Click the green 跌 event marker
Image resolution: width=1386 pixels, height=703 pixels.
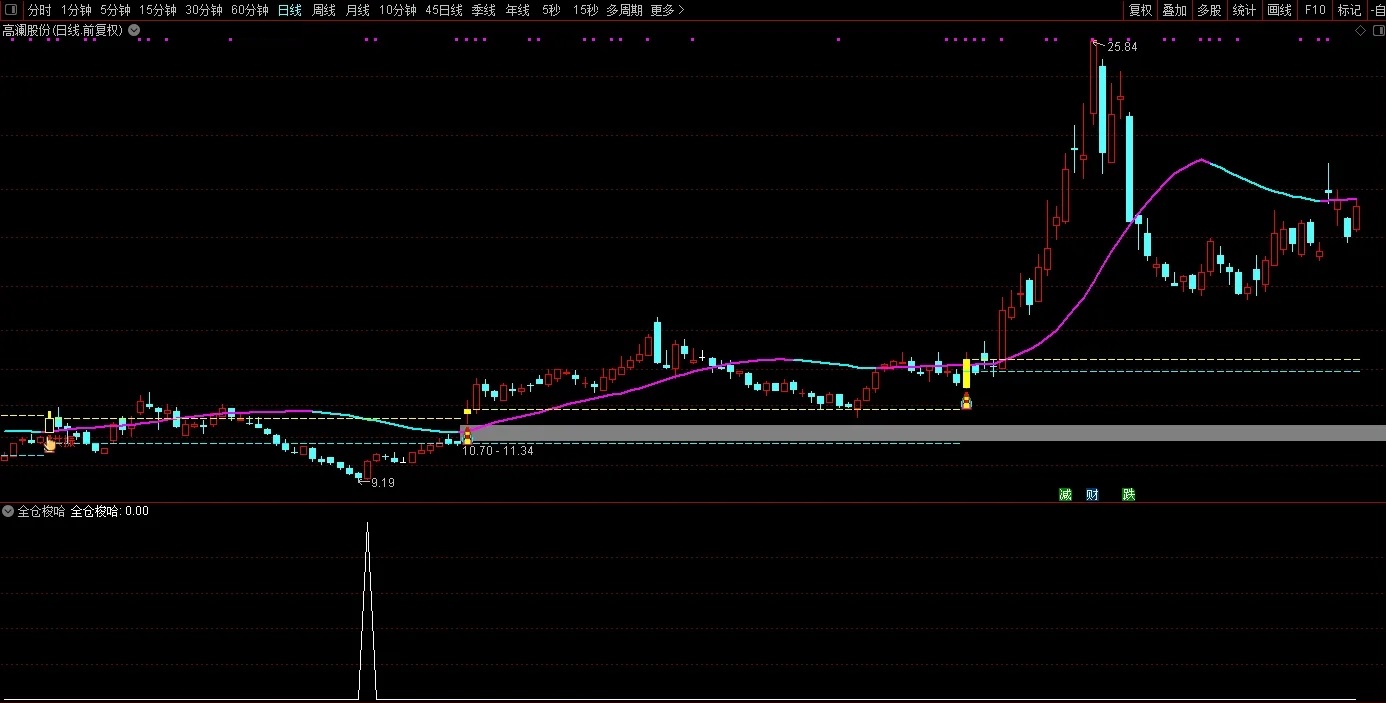1129,494
